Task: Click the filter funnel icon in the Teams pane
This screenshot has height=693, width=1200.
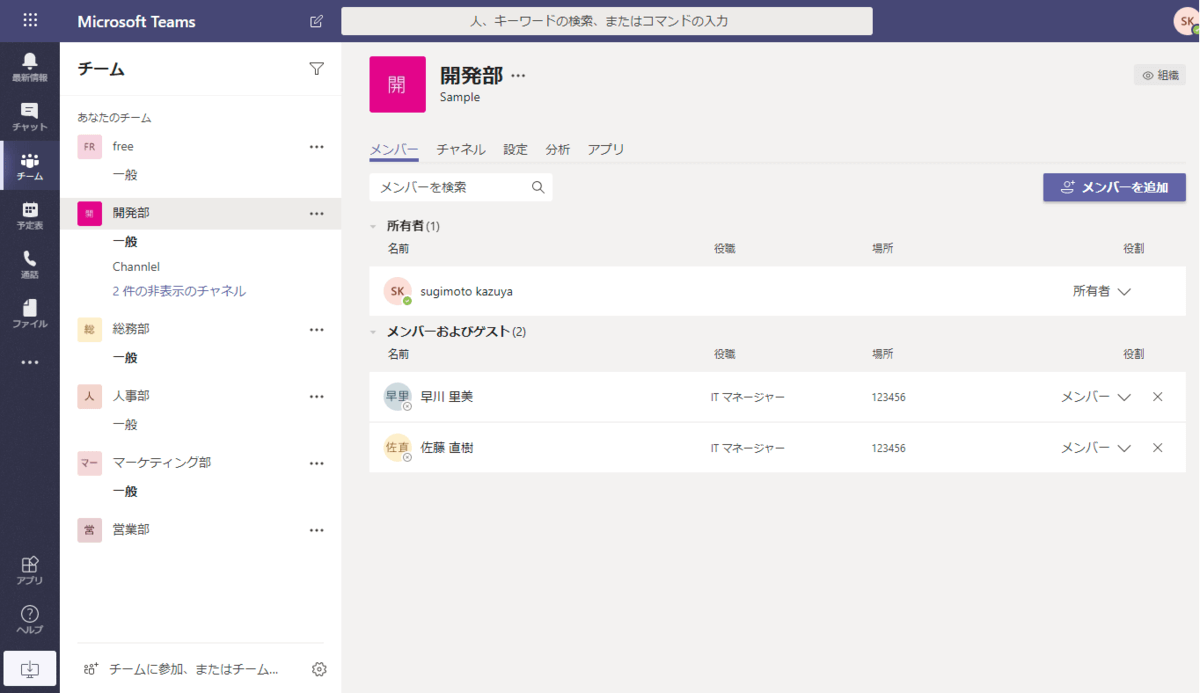Action: coord(317,69)
